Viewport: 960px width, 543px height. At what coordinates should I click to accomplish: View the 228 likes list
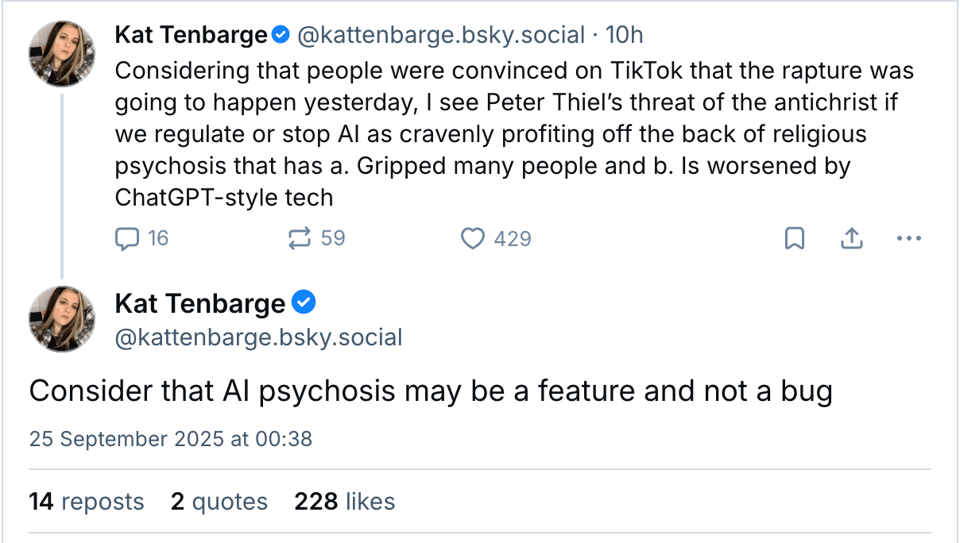coord(344,501)
